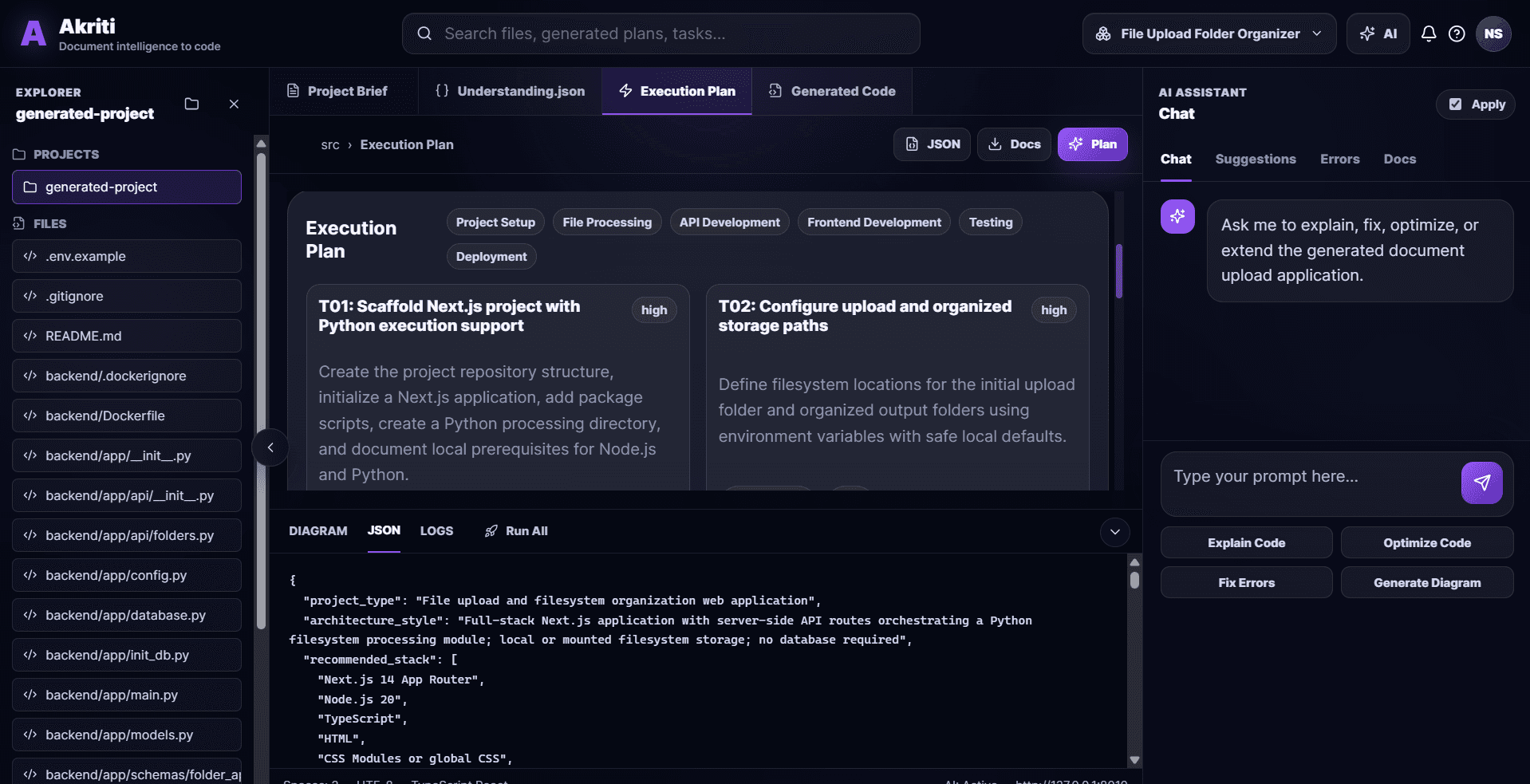The width and height of the screenshot is (1530, 784).
Task: Switch to Understanding.json tab
Action: coord(510,91)
